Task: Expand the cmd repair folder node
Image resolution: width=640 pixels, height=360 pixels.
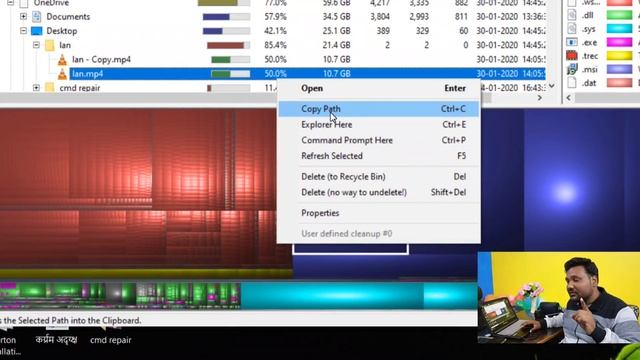Action: click(x=36, y=88)
